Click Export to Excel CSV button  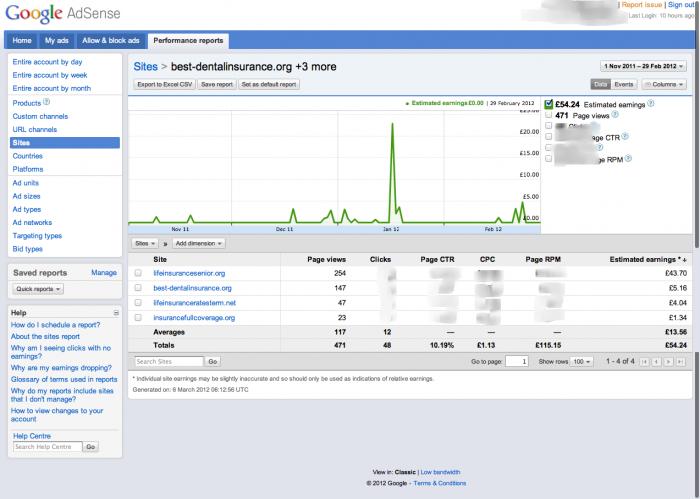click(165, 84)
